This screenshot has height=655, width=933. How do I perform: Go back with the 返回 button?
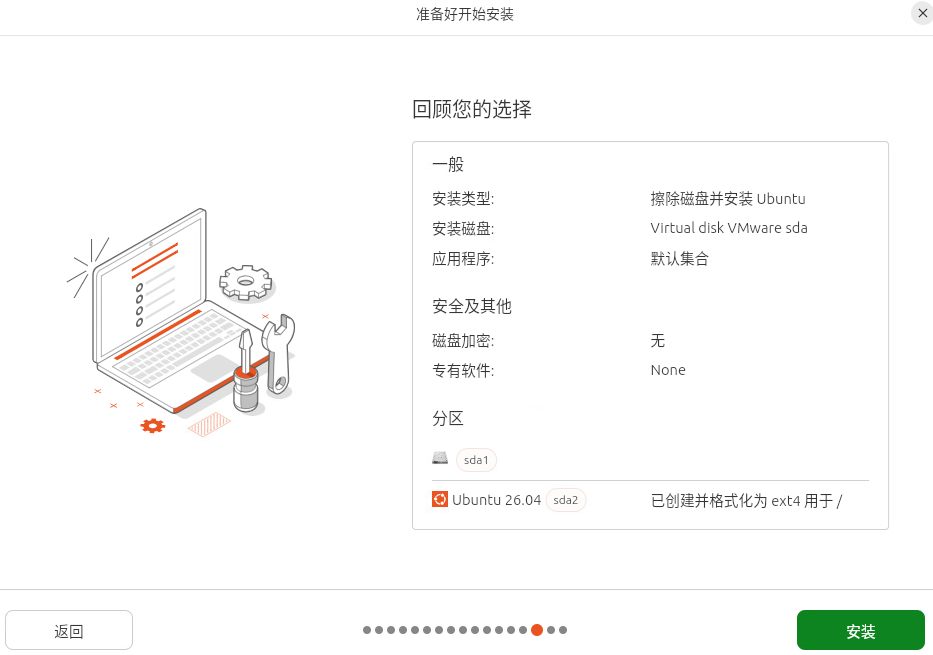pyautogui.click(x=69, y=630)
